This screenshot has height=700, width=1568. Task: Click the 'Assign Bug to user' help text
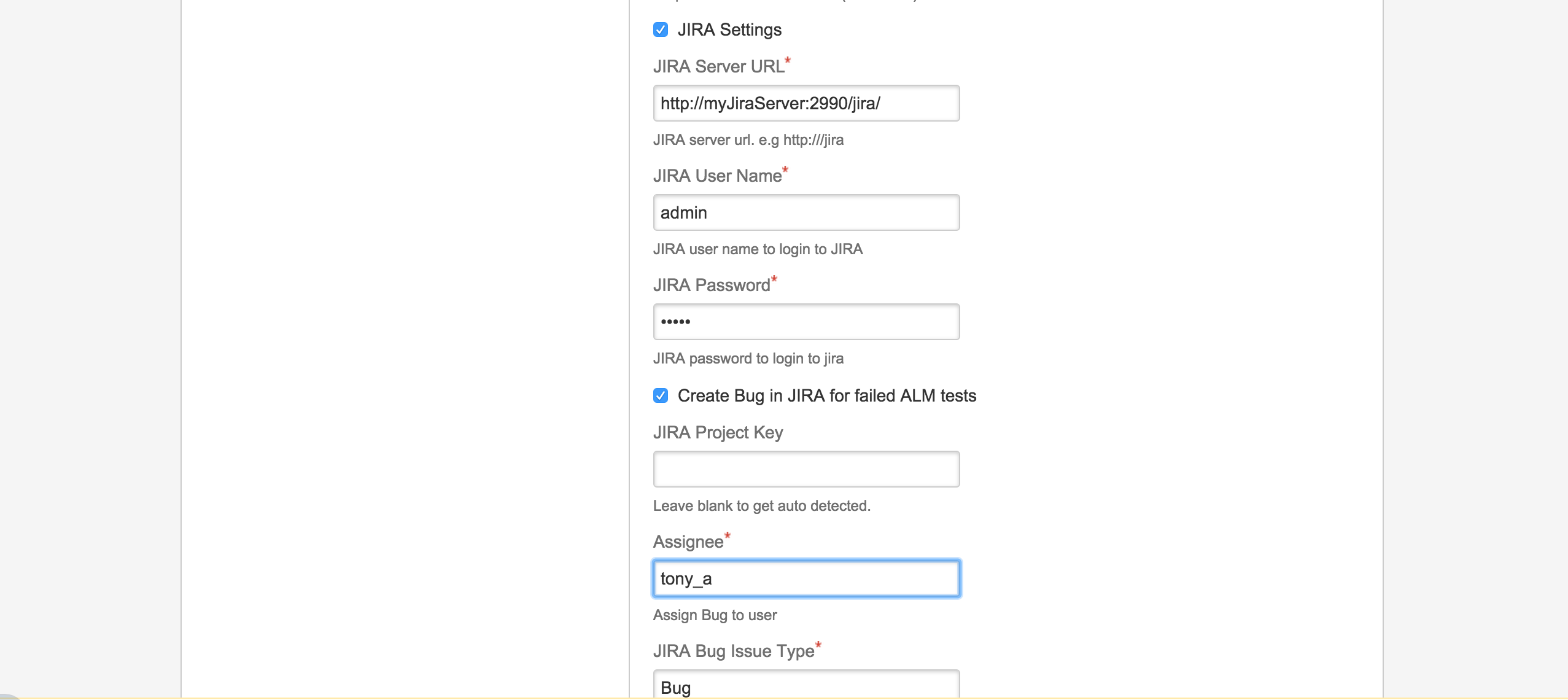pyautogui.click(x=715, y=615)
